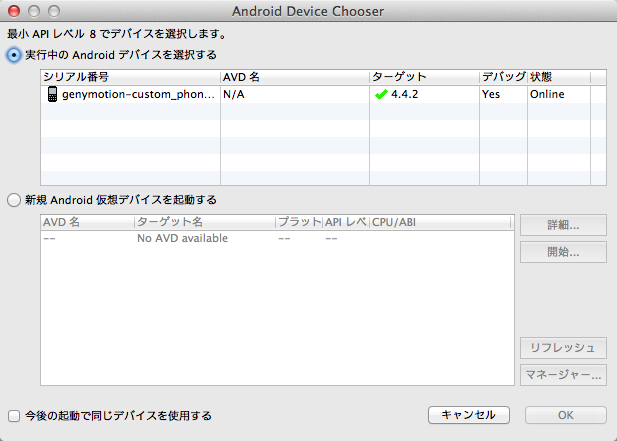
Task: Select launch new Android virtual device radio
Action: point(14,200)
